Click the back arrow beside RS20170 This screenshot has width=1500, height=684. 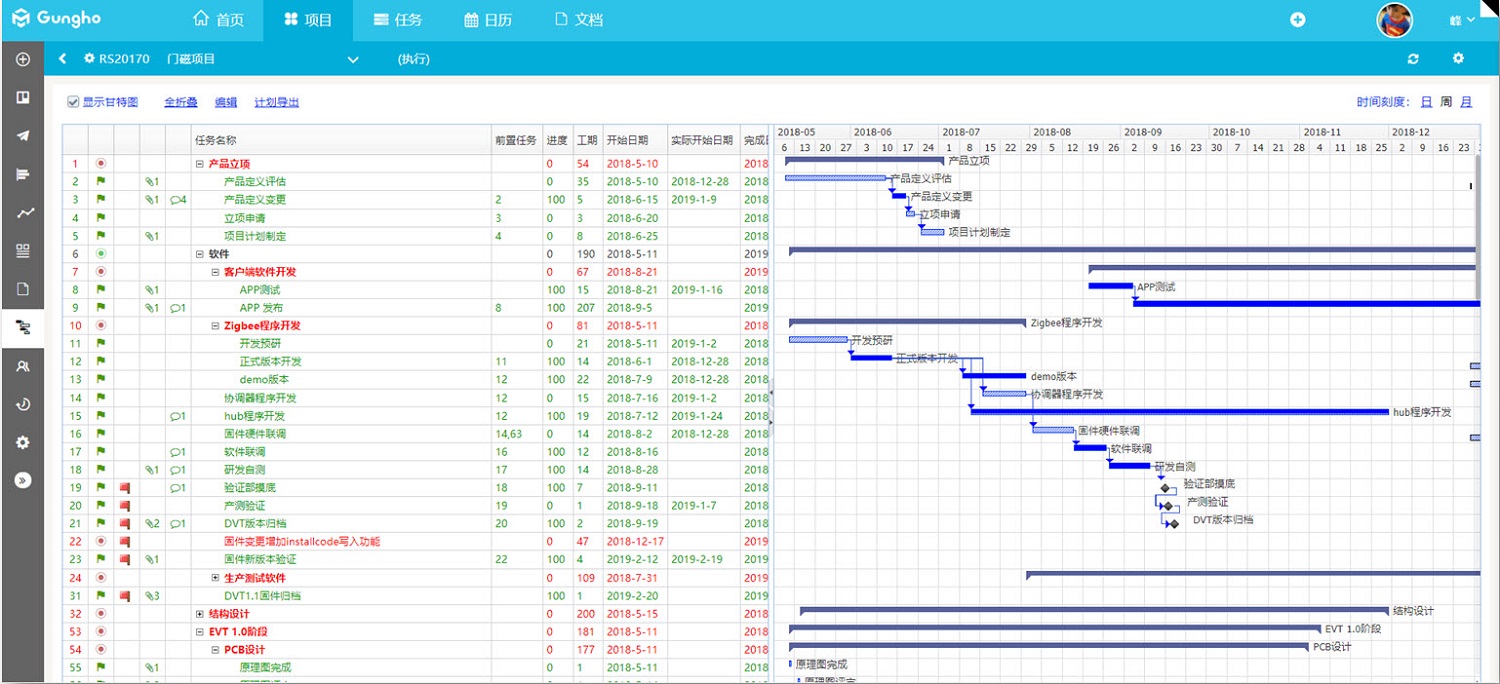tap(62, 59)
